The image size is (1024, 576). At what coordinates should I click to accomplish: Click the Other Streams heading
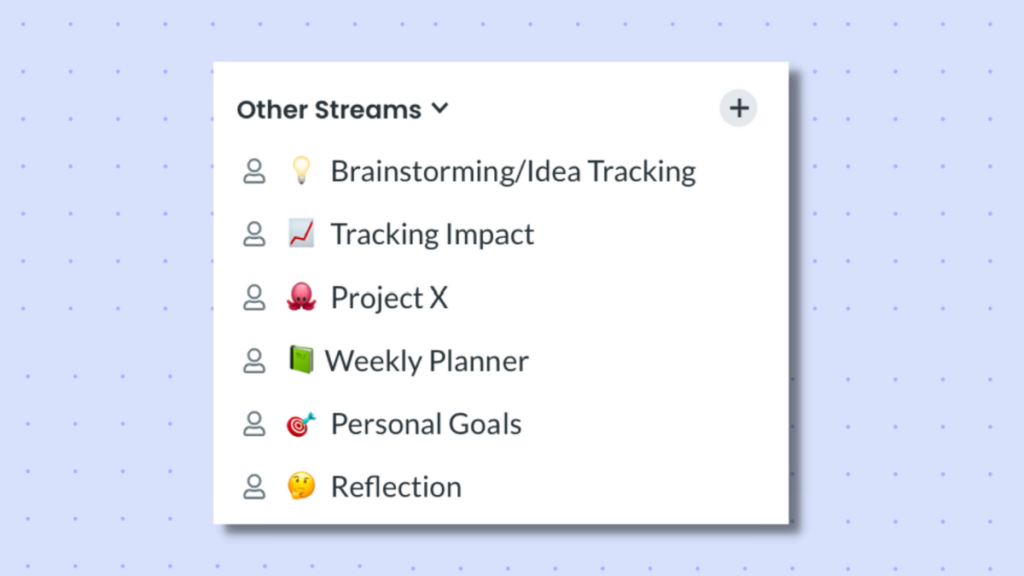click(x=329, y=110)
